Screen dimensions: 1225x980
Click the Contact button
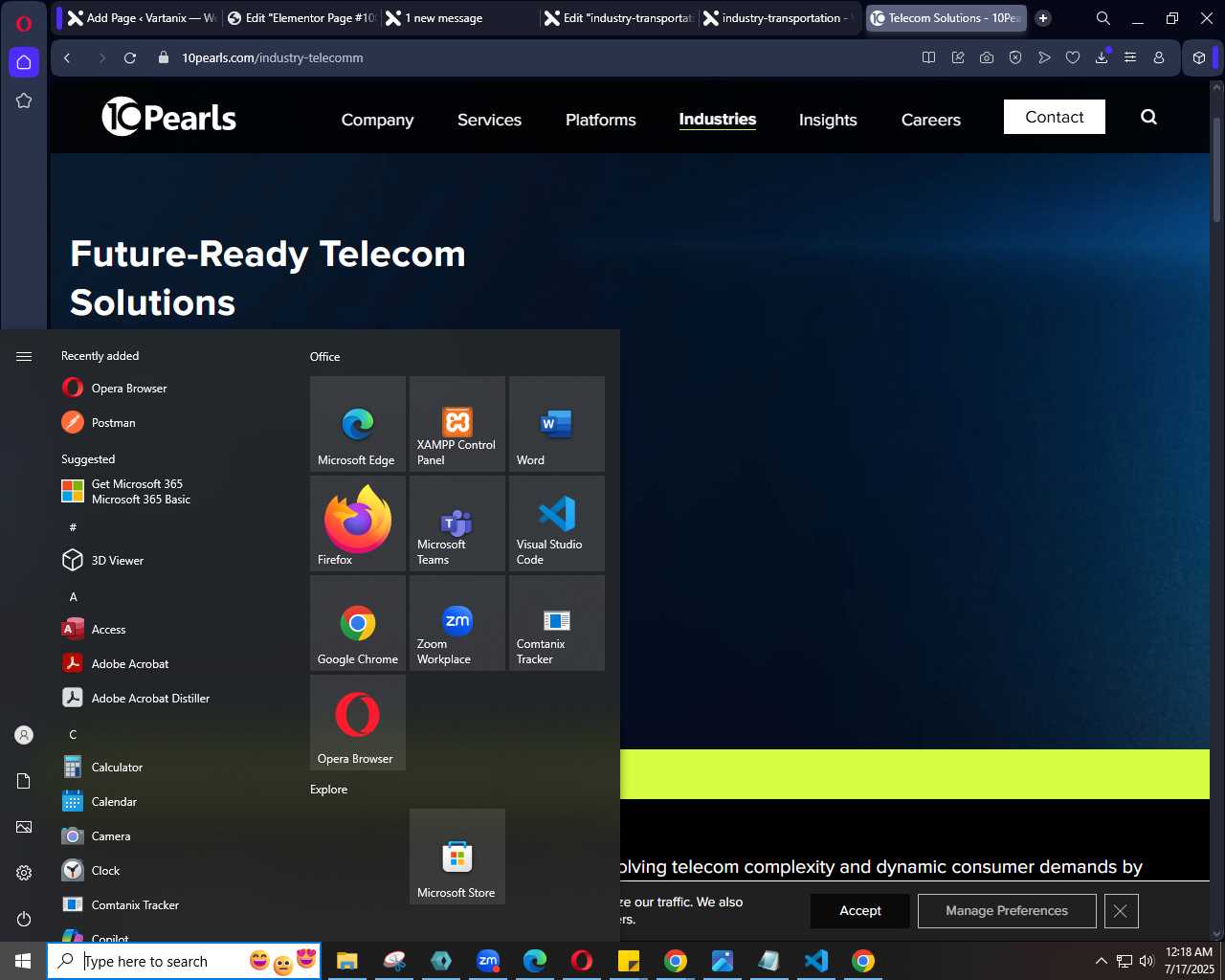tap(1055, 117)
